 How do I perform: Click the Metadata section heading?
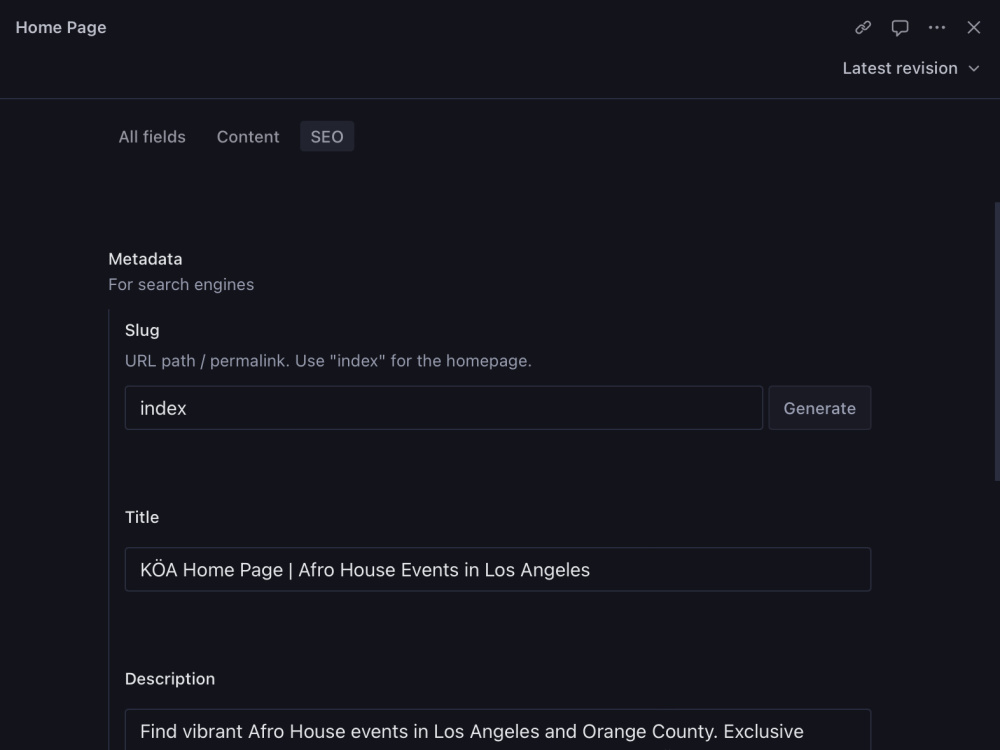click(x=145, y=259)
